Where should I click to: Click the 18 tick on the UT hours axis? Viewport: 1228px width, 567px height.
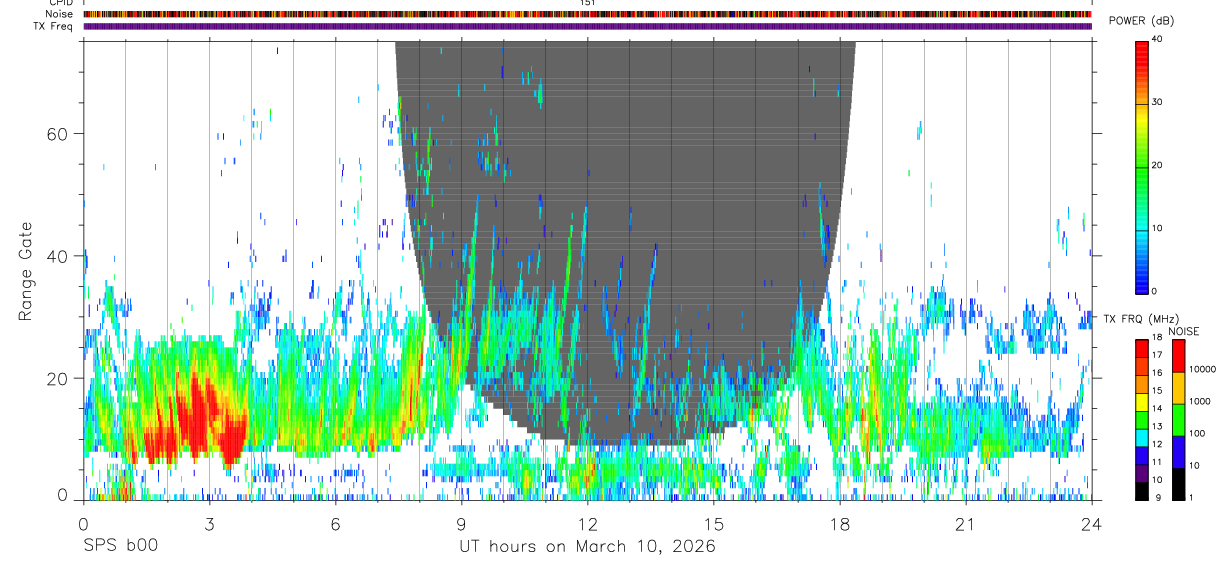pyautogui.click(x=839, y=523)
